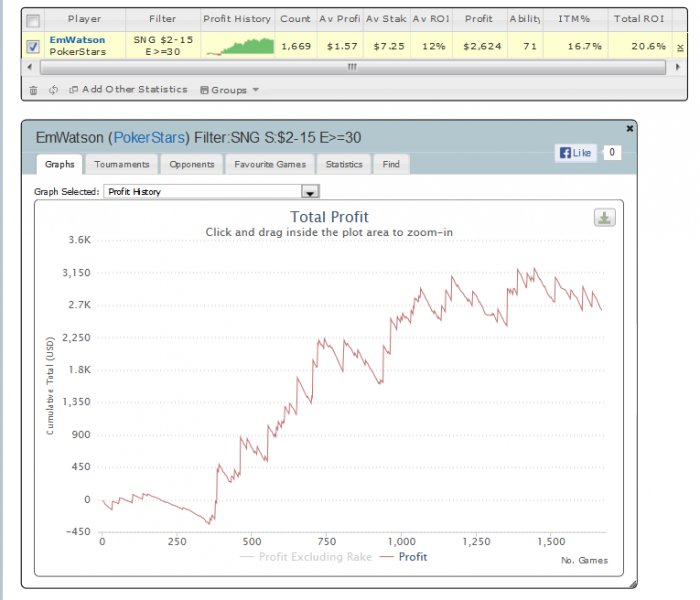Open the Favourite Games tab
Viewport: 700px width, 600px height.
coord(270,164)
